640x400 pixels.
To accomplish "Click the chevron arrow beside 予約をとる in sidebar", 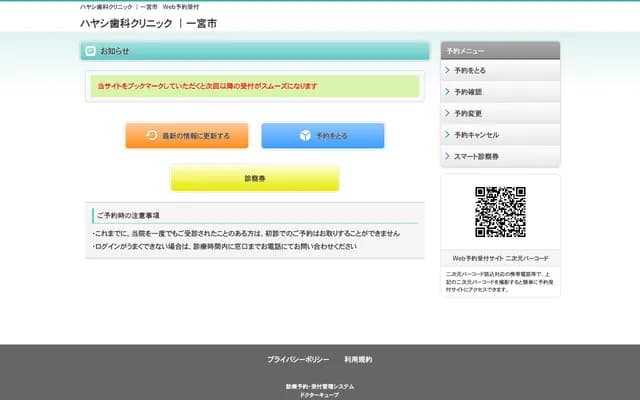I will click(x=447, y=71).
